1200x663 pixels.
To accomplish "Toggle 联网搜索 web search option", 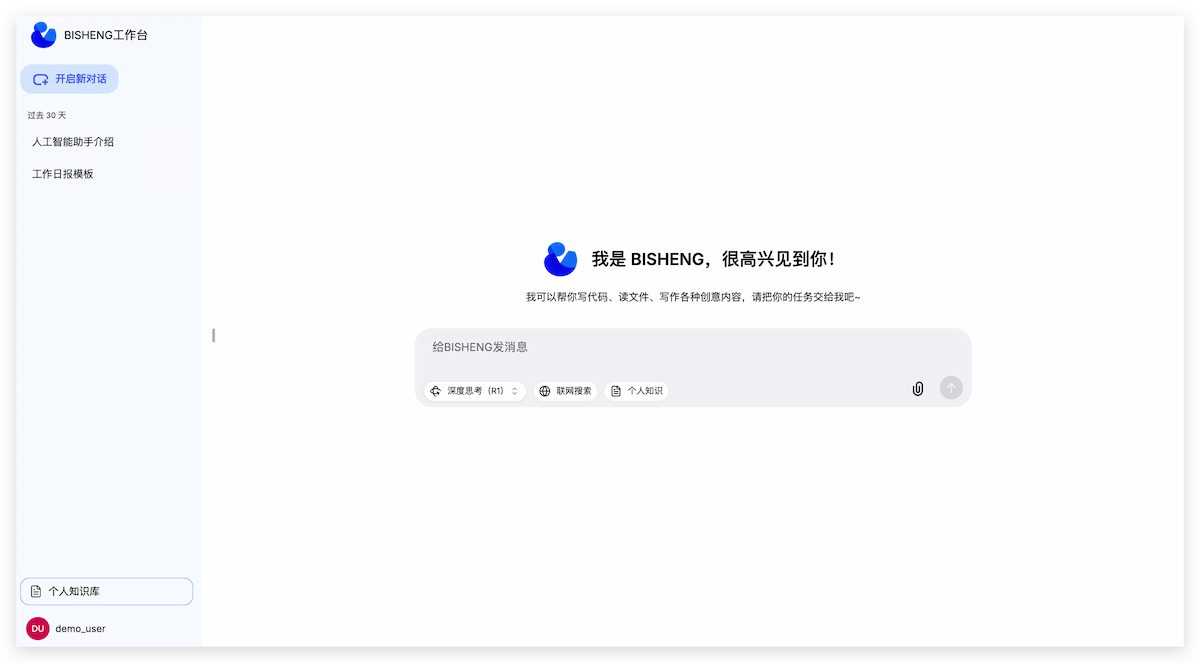I will [565, 391].
